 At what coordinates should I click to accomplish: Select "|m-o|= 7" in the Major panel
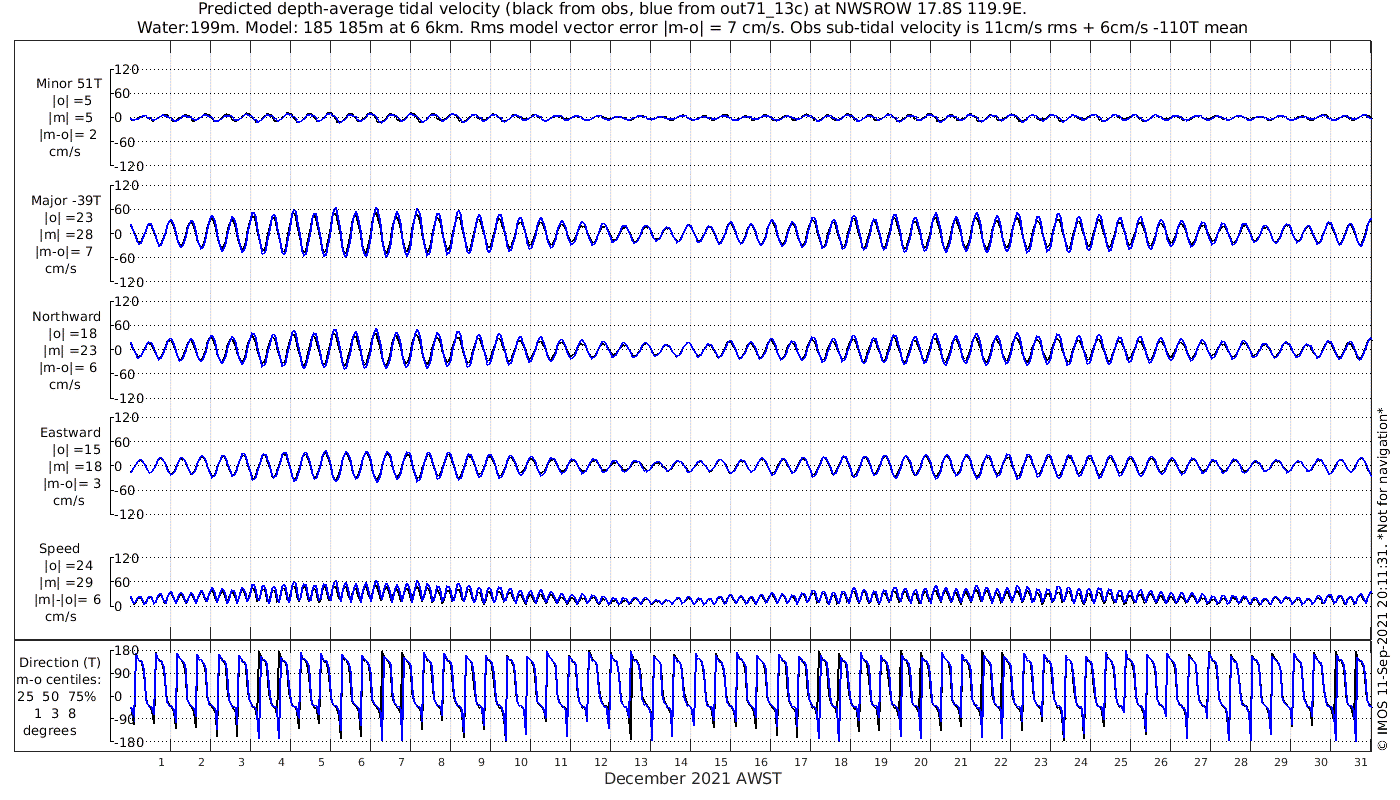tap(66, 252)
